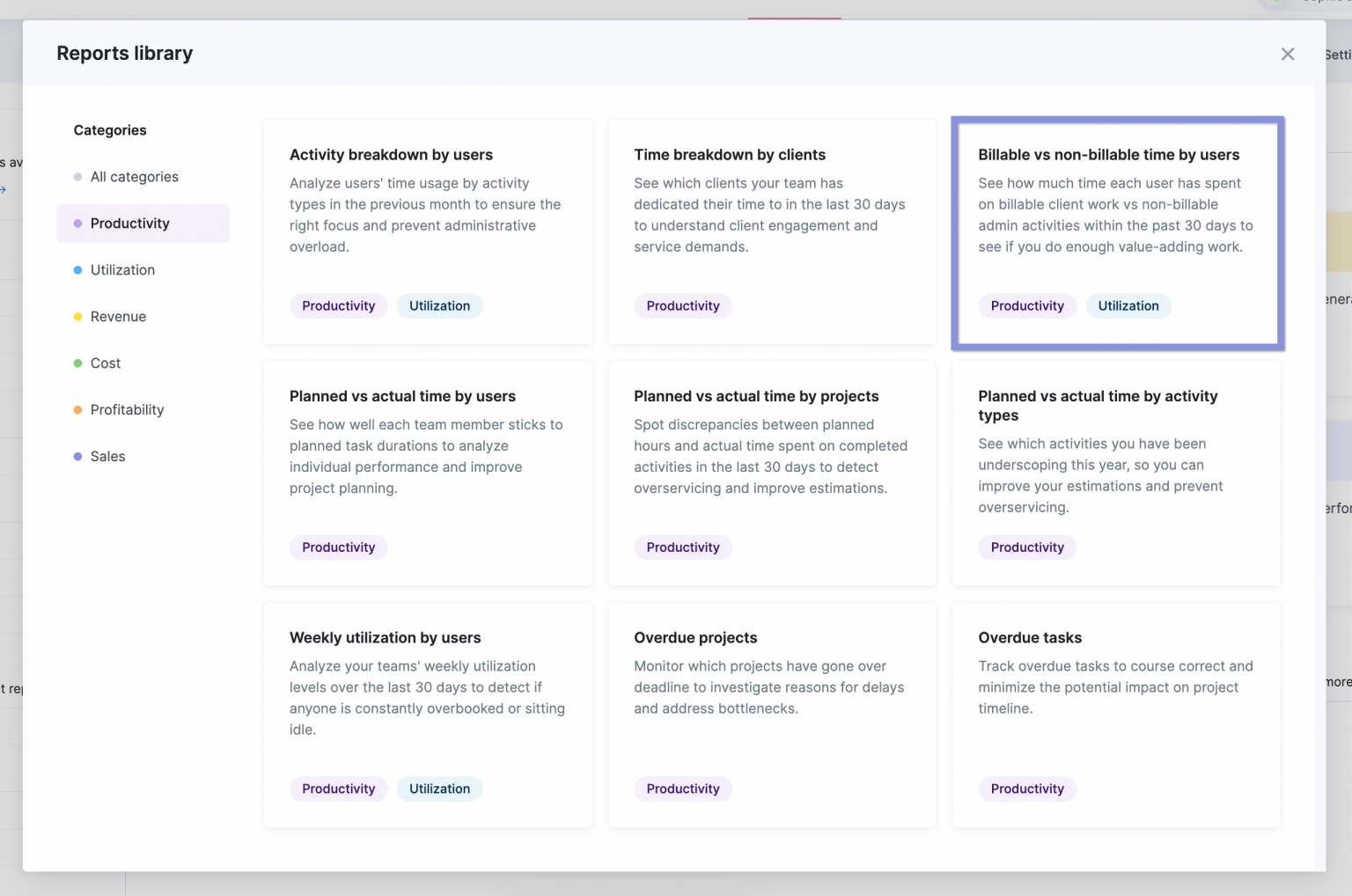Select Billable vs non-billable time report
This screenshot has width=1352, height=896.
point(1108,155)
